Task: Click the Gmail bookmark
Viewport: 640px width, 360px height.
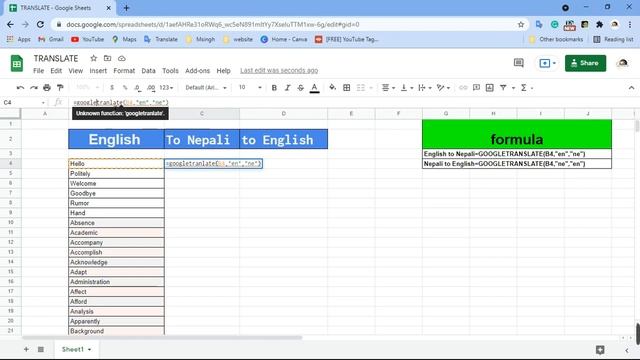Action: coord(51,39)
